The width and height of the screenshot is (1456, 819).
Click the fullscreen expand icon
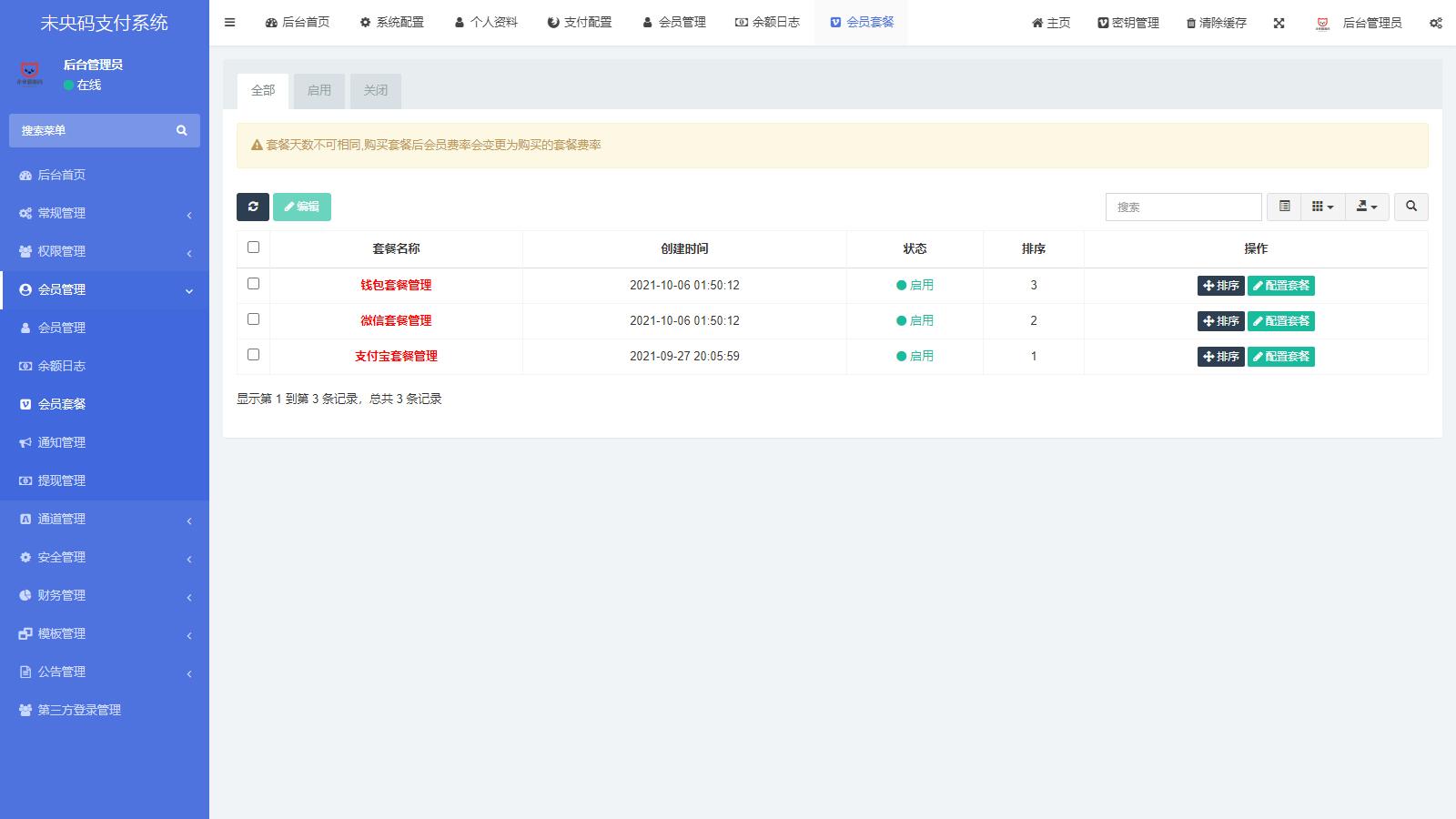tap(1279, 23)
